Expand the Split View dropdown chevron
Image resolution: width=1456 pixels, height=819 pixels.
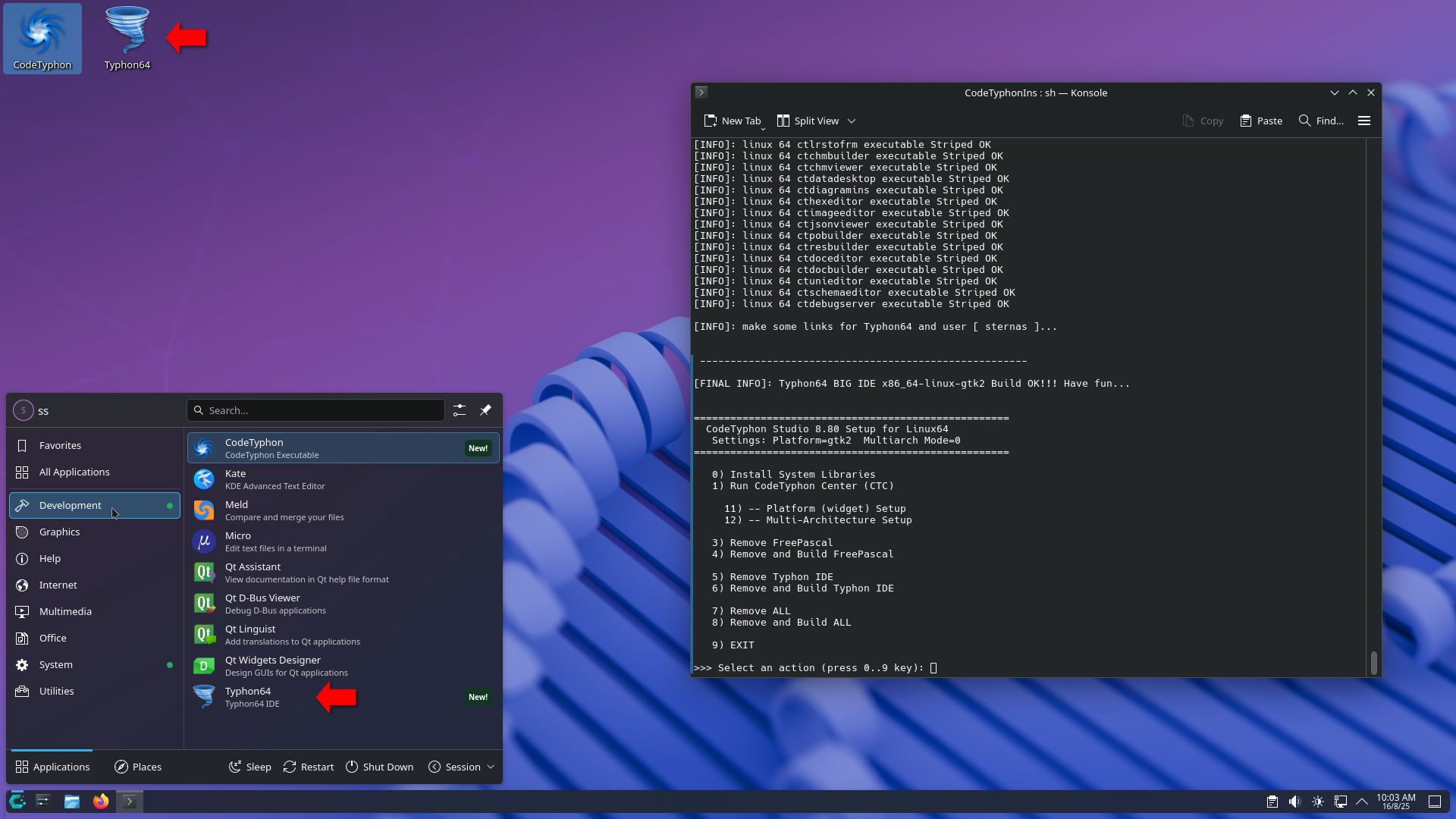(852, 121)
